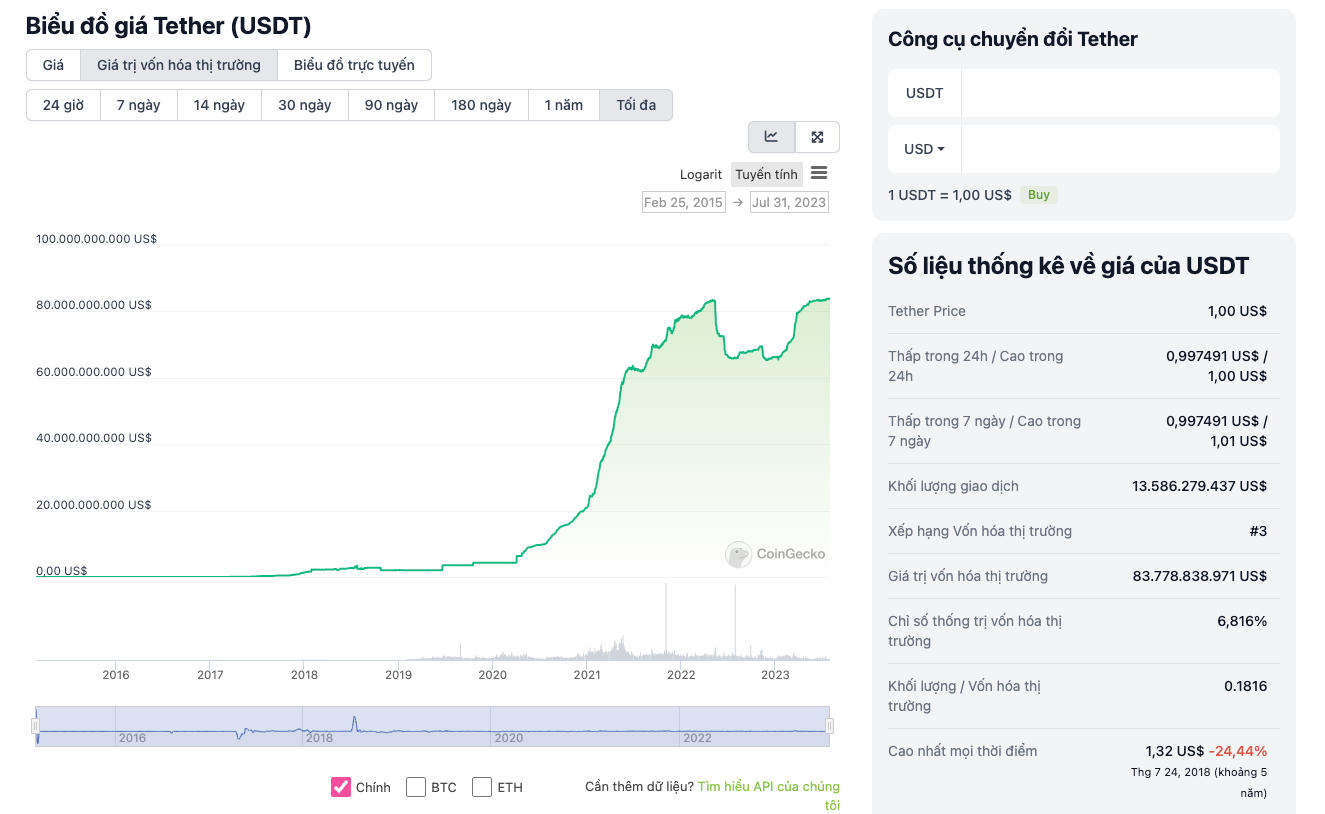Image resolution: width=1325 pixels, height=814 pixels.
Task: Select the Giá tab
Action: [53, 65]
